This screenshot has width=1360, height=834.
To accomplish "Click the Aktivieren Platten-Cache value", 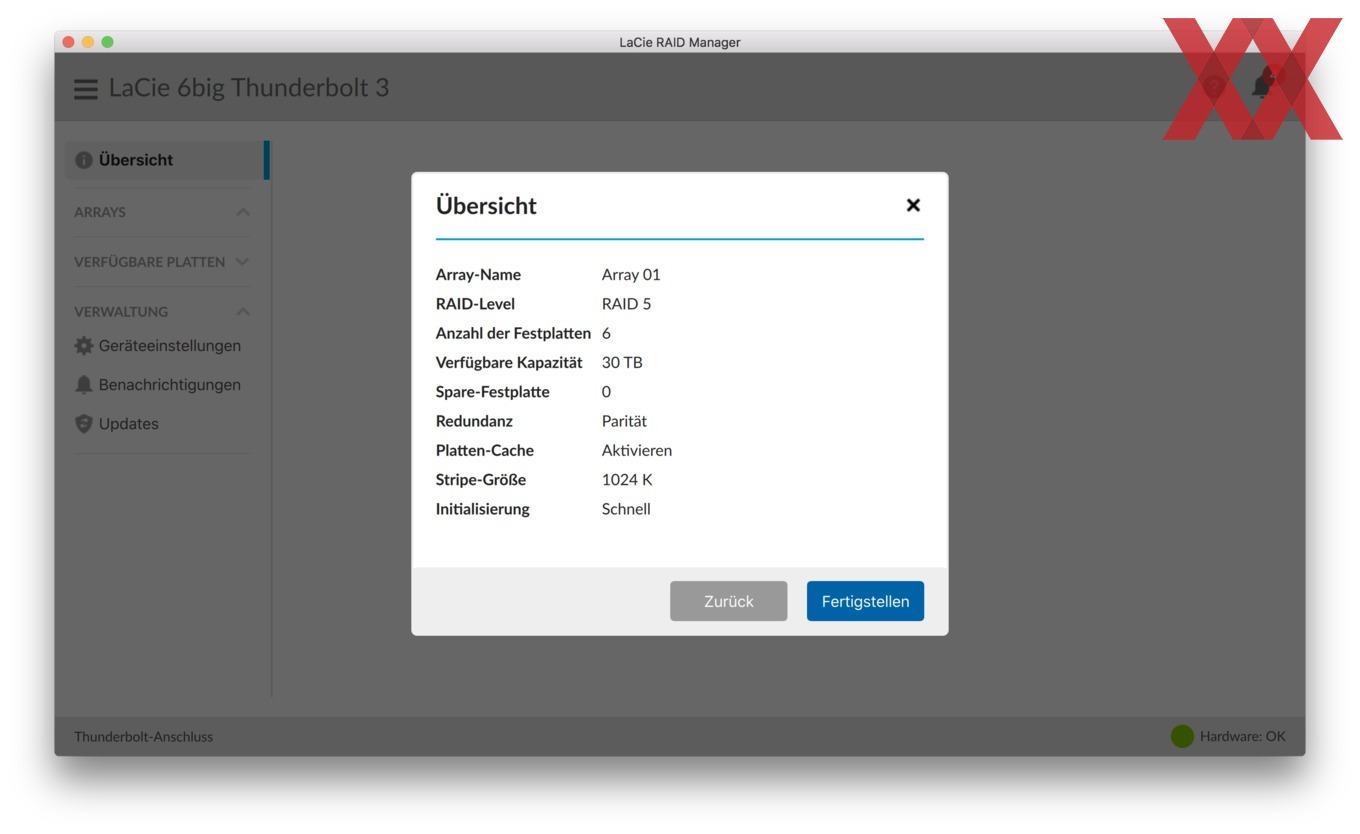I will [637, 450].
